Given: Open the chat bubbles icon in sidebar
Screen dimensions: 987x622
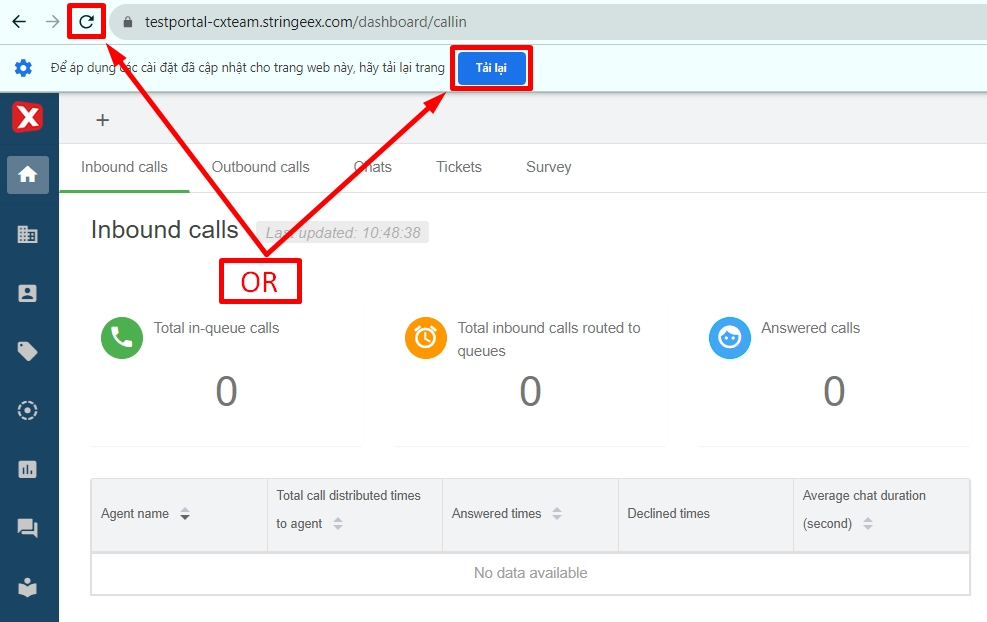Looking at the screenshot, I should coord(28,528).
